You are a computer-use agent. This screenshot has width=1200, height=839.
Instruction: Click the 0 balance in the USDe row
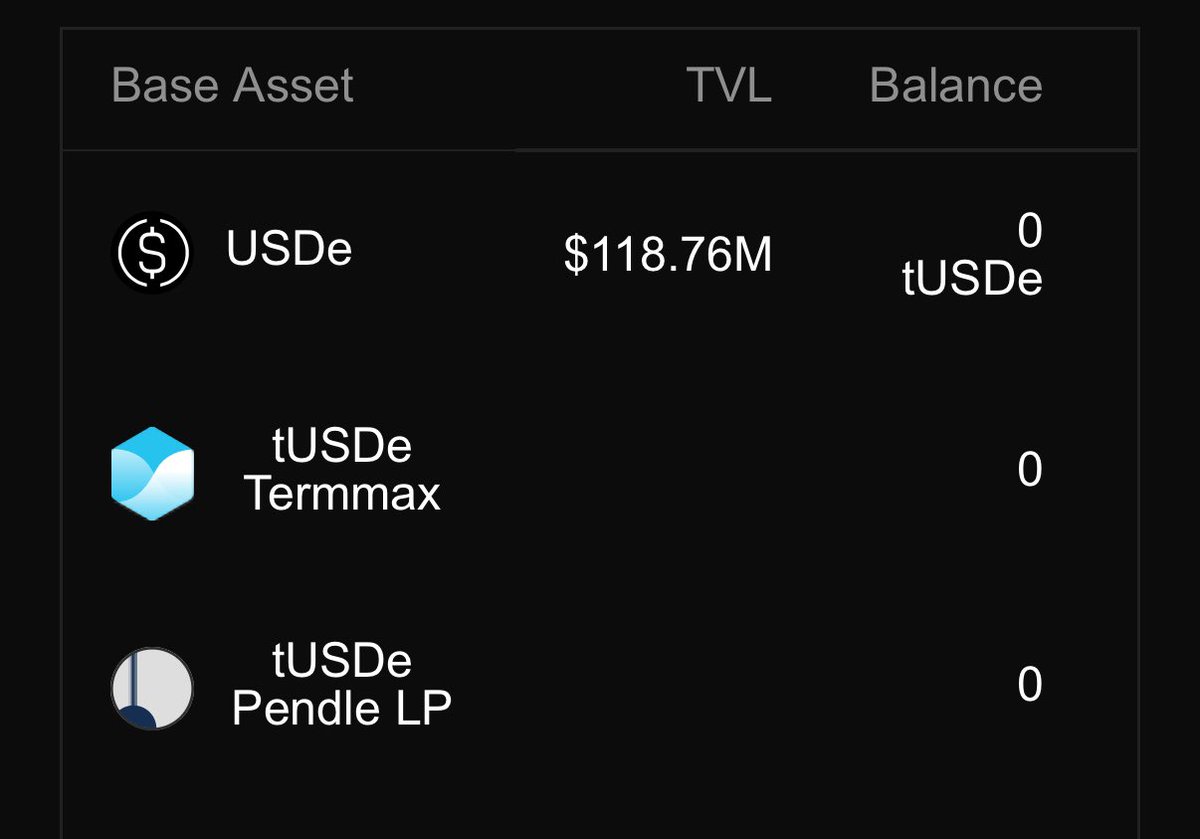pos(1030,232)
